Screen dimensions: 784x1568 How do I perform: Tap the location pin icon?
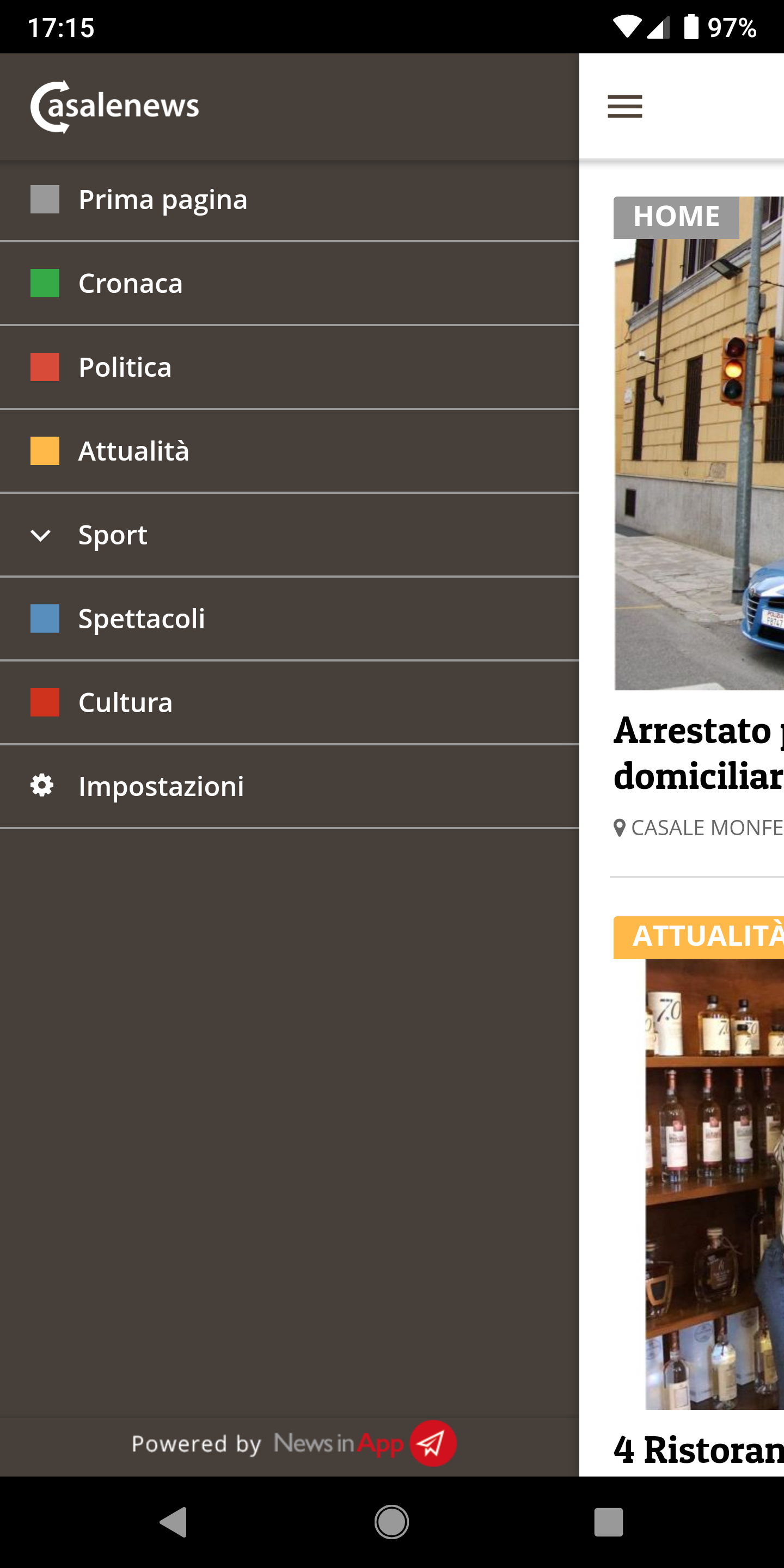620,829
